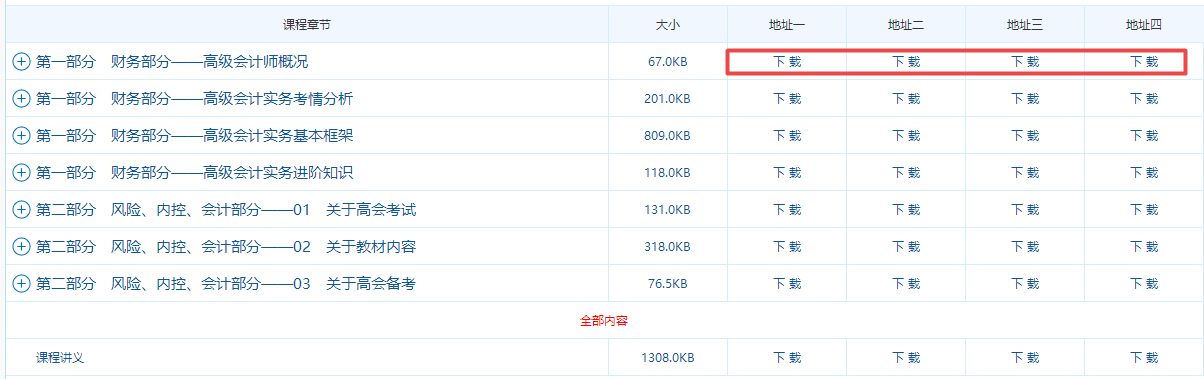Viewport: 1204px width, 379px height.
Task: Click the 地址二 column header
Action: click(906, 25)
